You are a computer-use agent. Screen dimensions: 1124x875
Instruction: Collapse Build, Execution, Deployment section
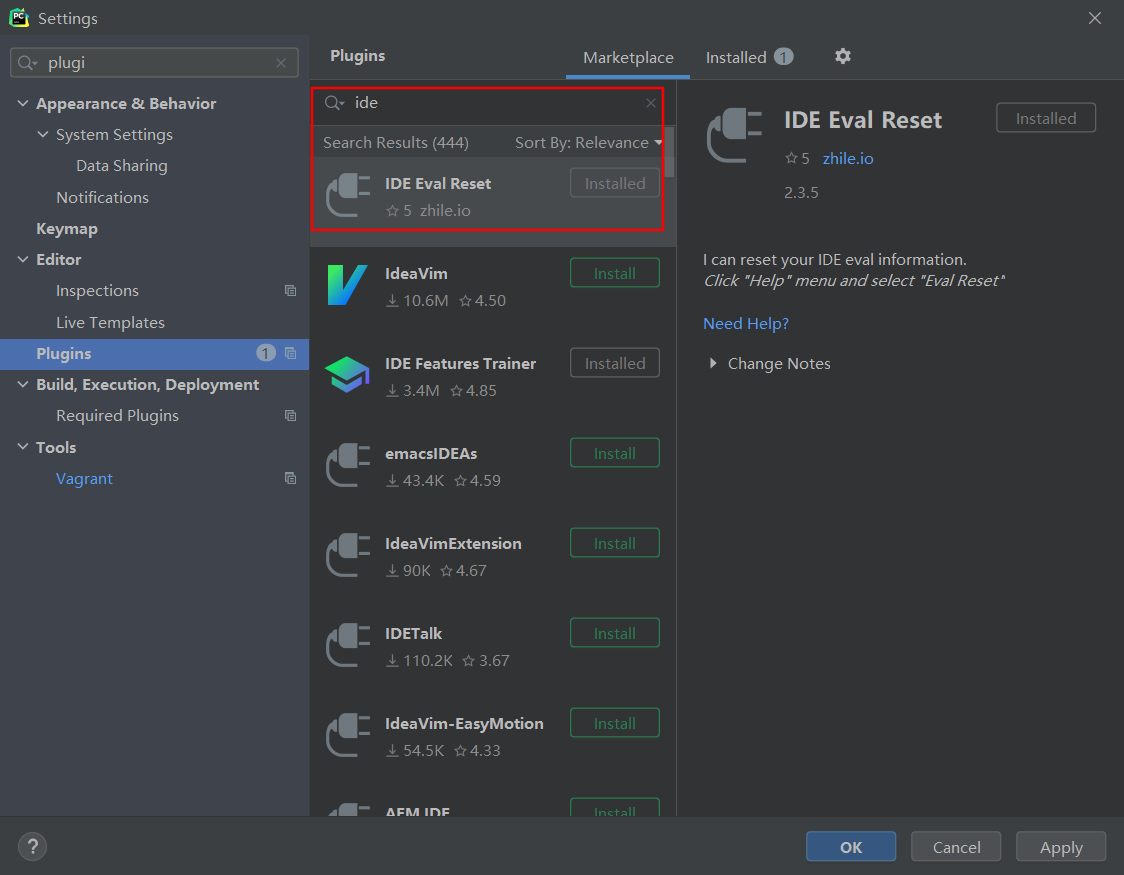[x=23, y=384]
